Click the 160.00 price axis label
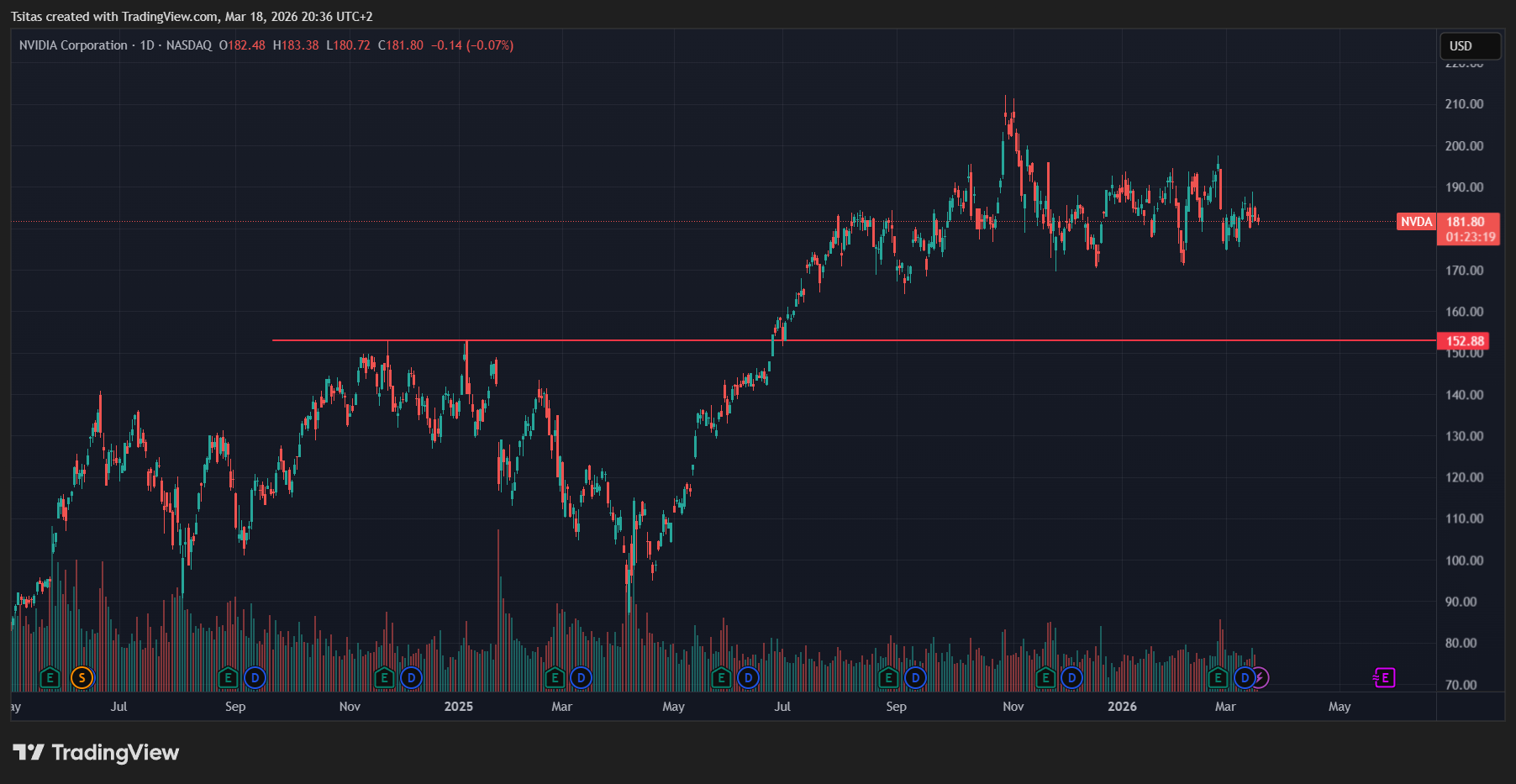This screenshot has width=1516, height=784. [1464, 312]
